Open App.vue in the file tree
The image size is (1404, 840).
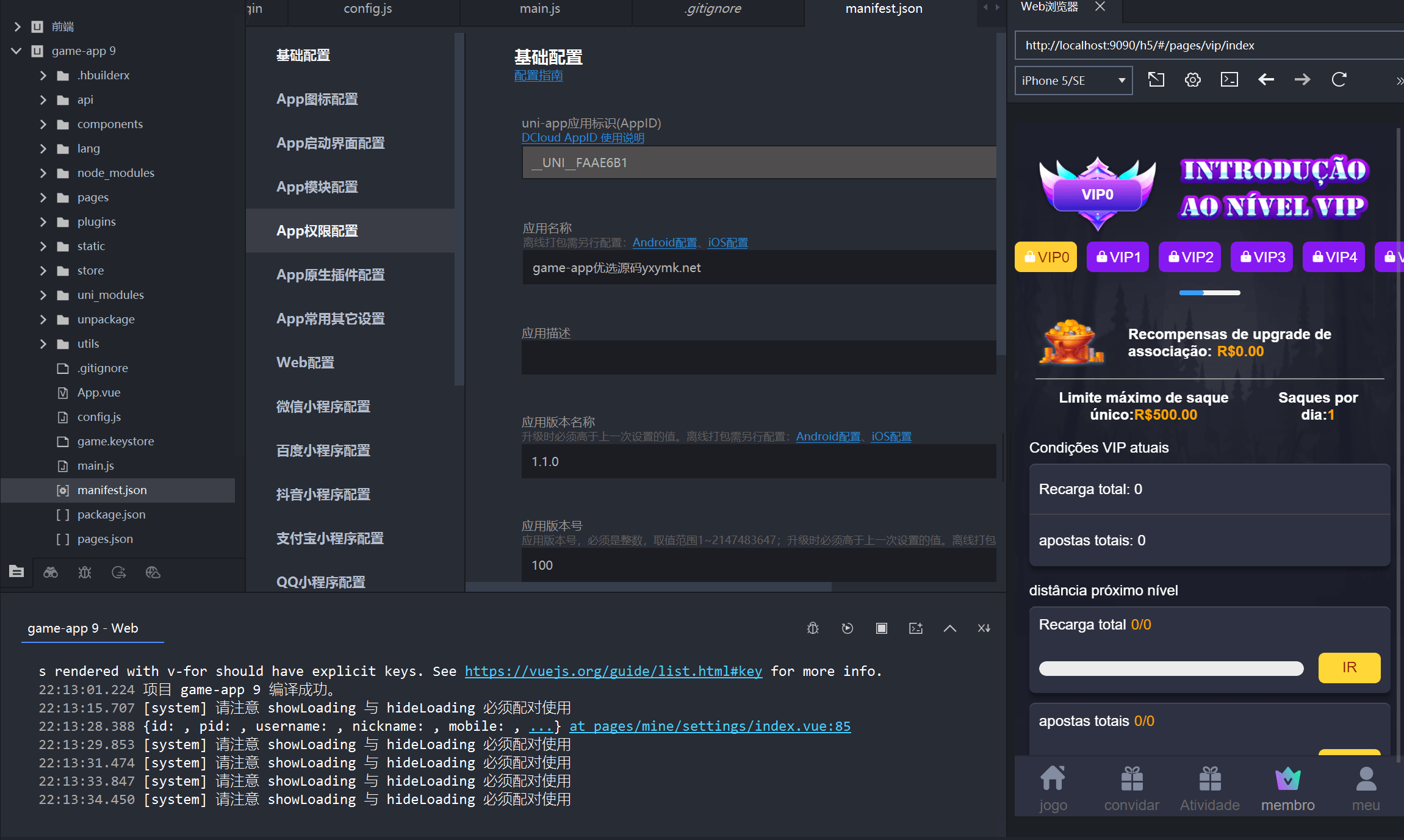tap(98, 392)
